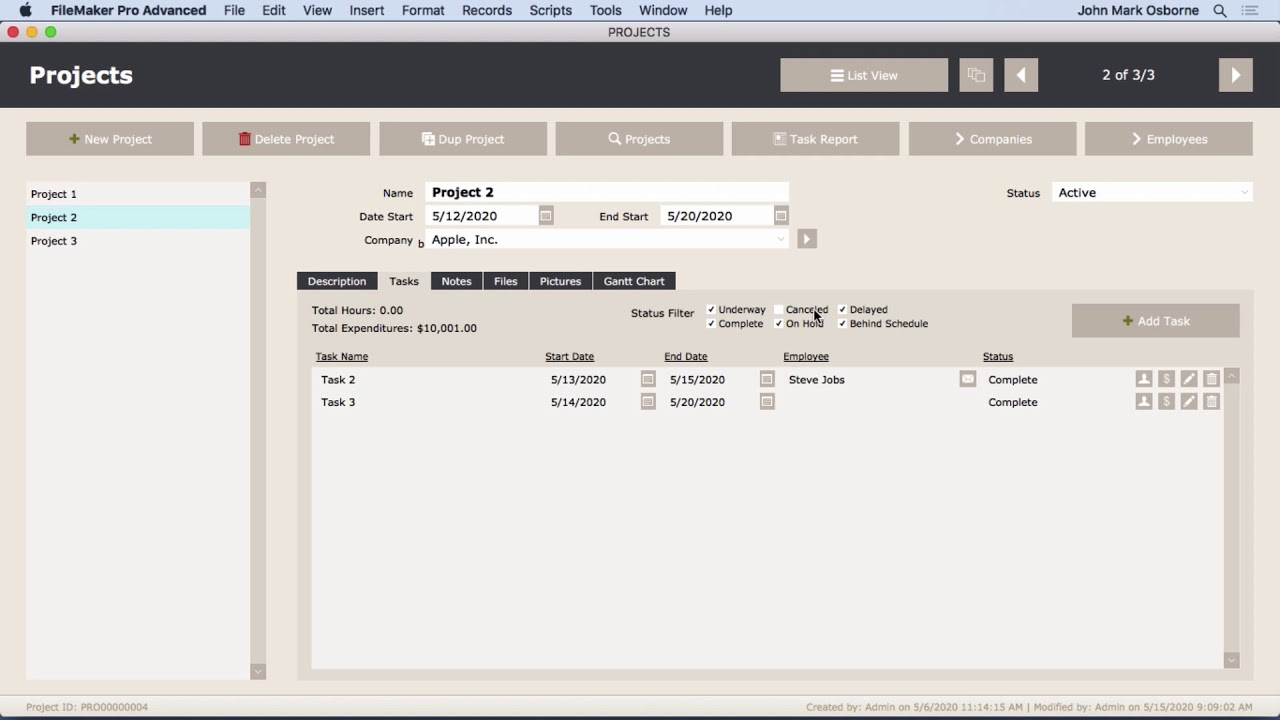The width and height of the screenshot is (1280, 720).
Task: Sort by Status column header
Action: [998, 356]
